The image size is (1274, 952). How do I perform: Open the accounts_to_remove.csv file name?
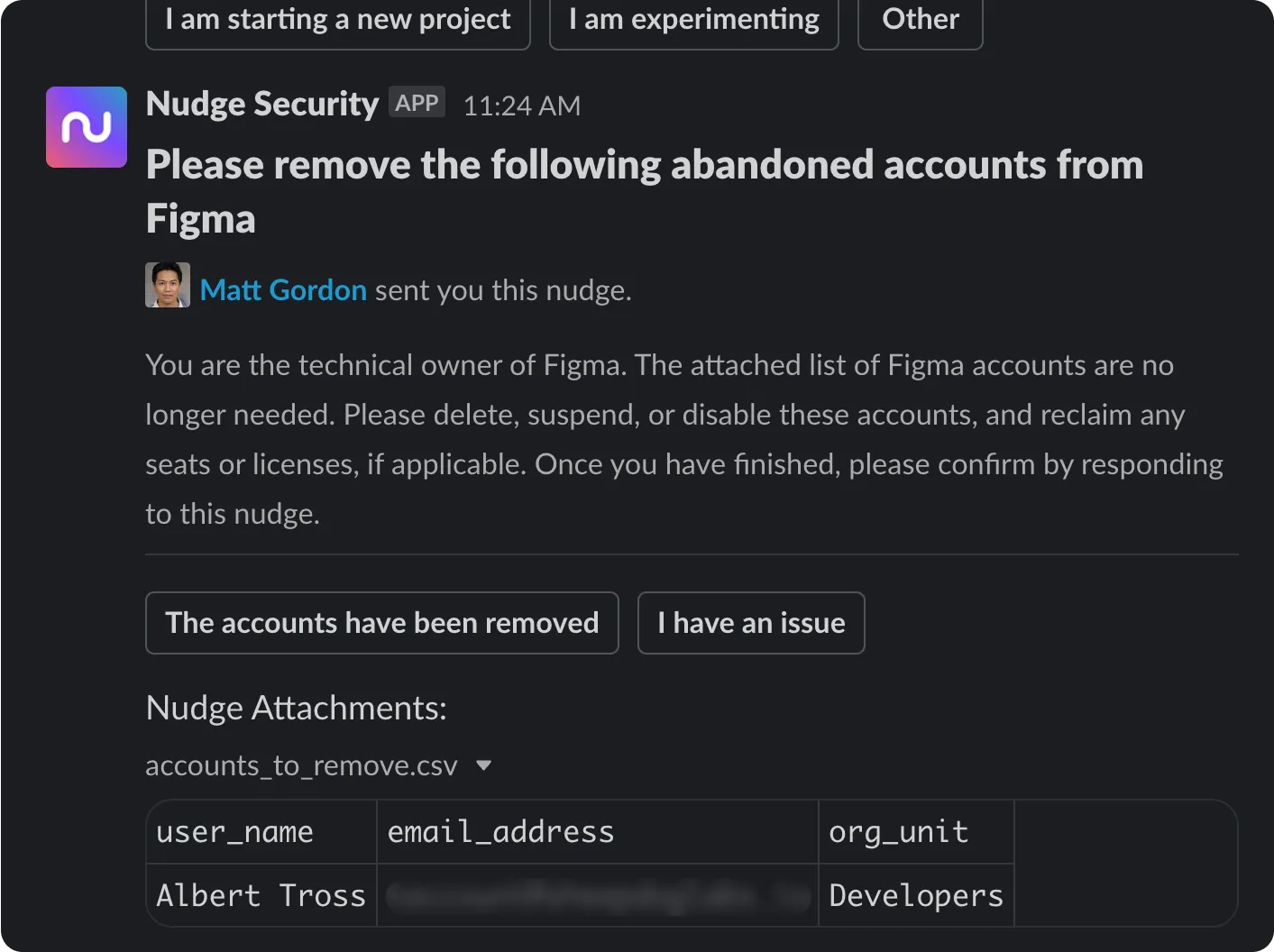pyautogui.click(x=301, y=765)
